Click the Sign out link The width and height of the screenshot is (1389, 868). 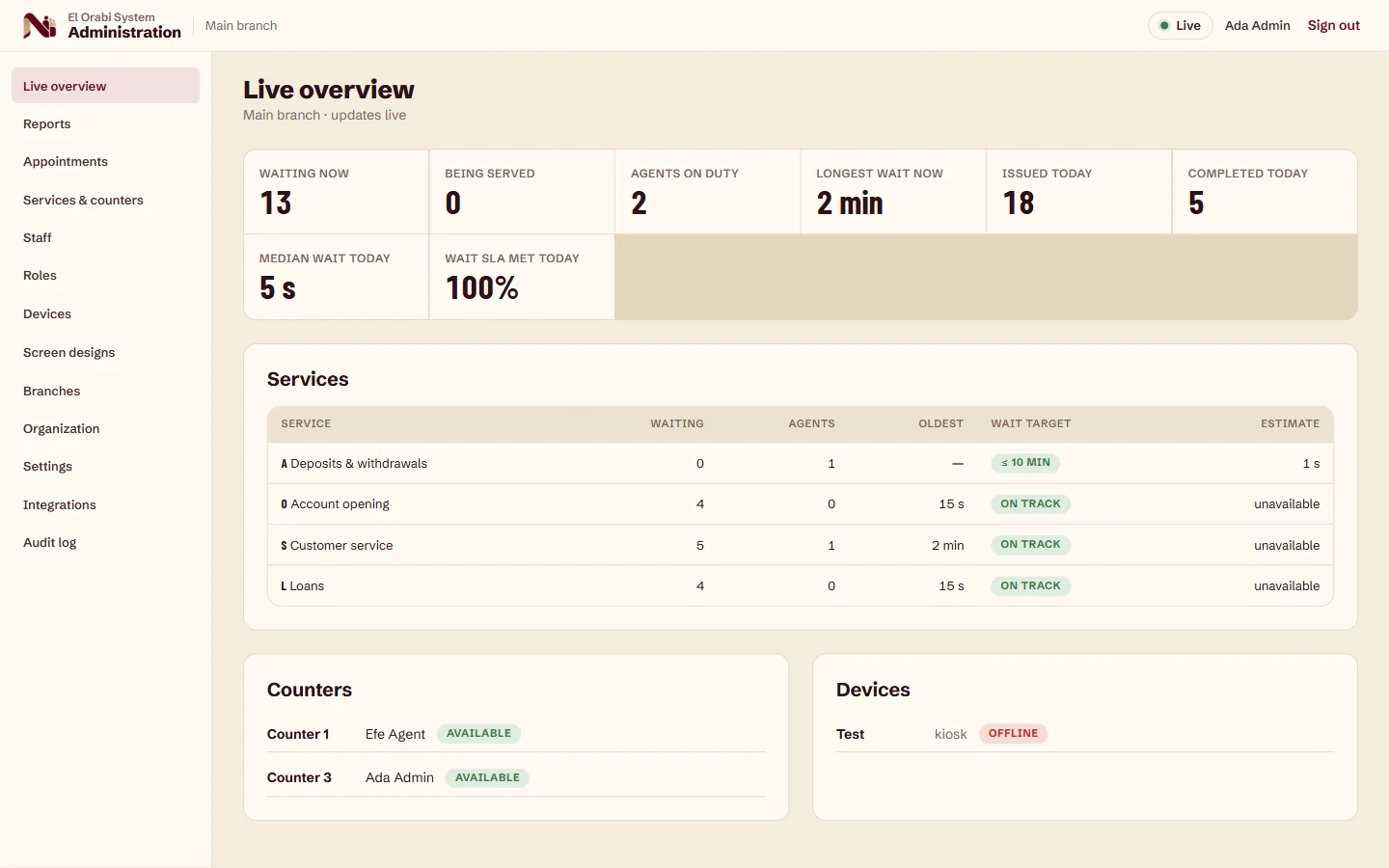pyautogui.click(x=1334, y=25)
